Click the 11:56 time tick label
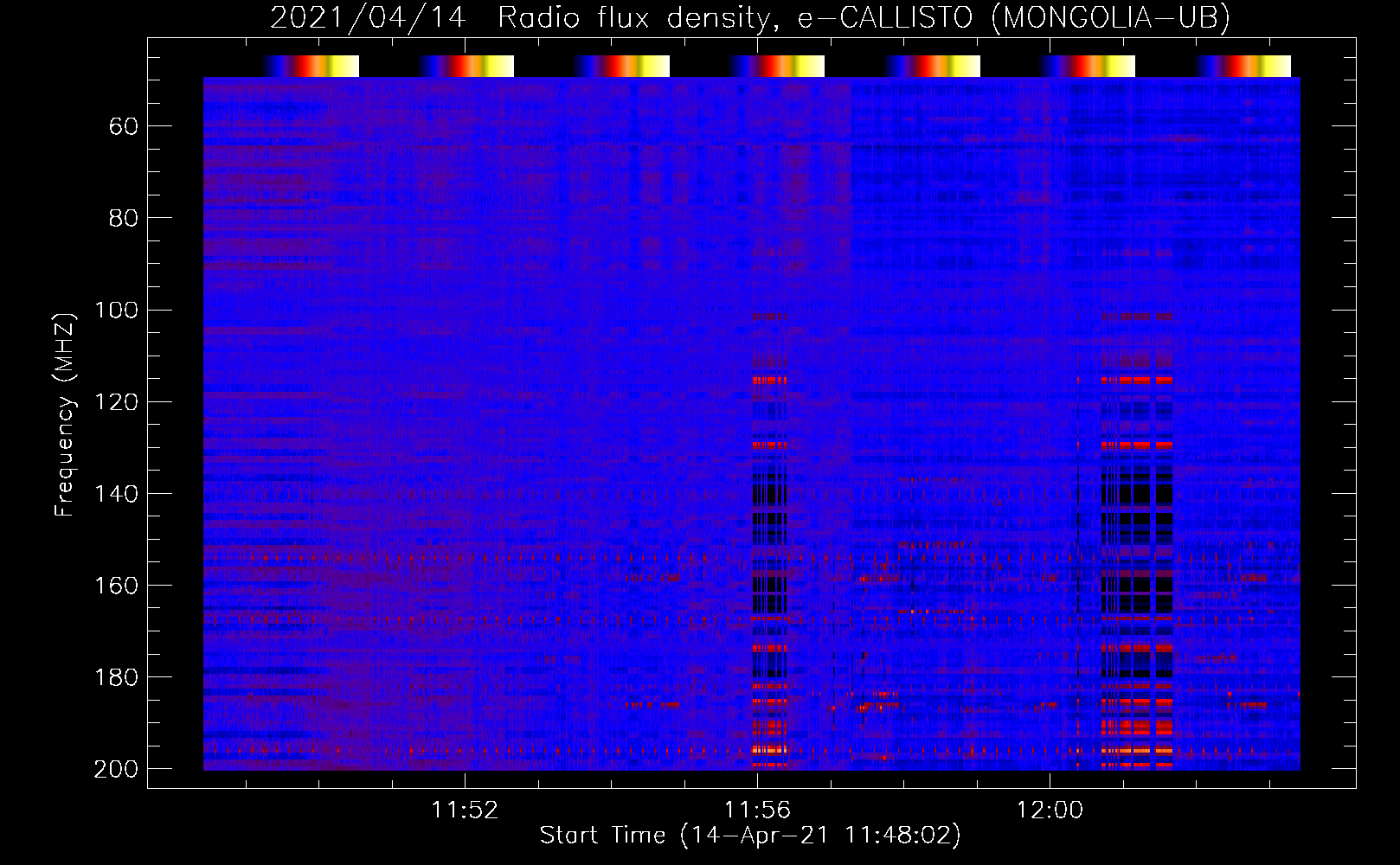The image size is (1400, 865). click(x=758, y=811)
